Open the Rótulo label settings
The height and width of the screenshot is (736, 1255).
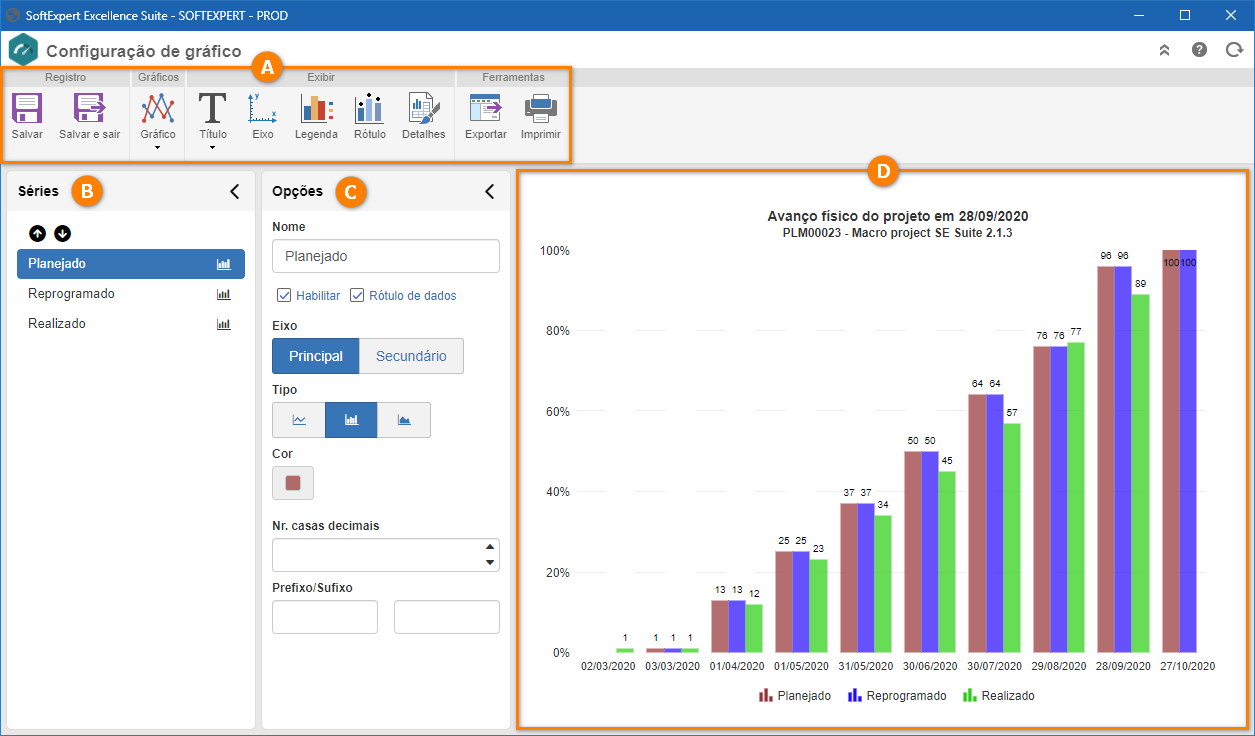[x=370, y=108]
